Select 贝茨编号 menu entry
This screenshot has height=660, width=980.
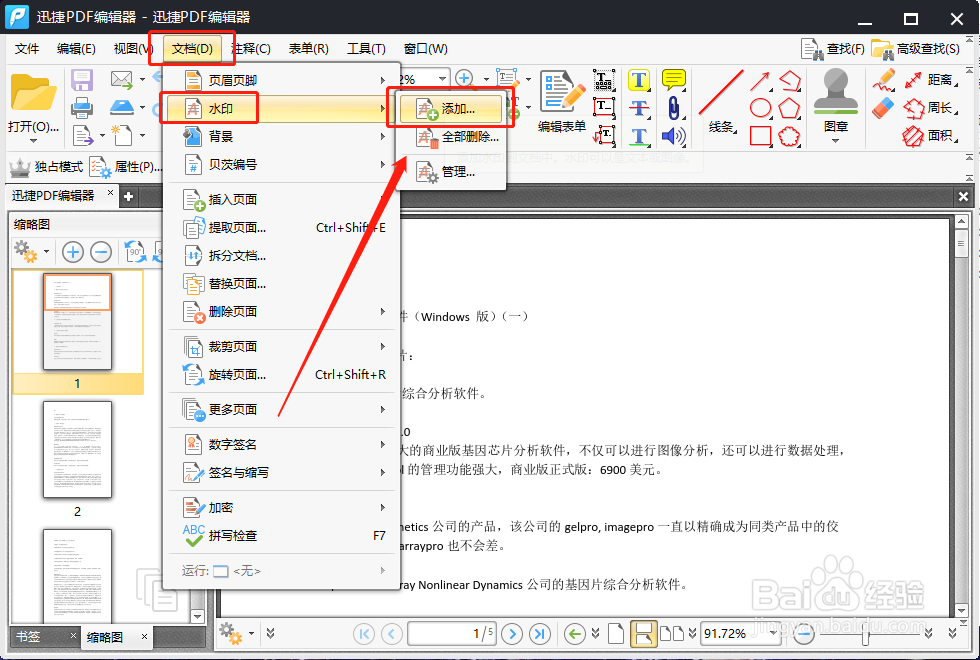281,164
